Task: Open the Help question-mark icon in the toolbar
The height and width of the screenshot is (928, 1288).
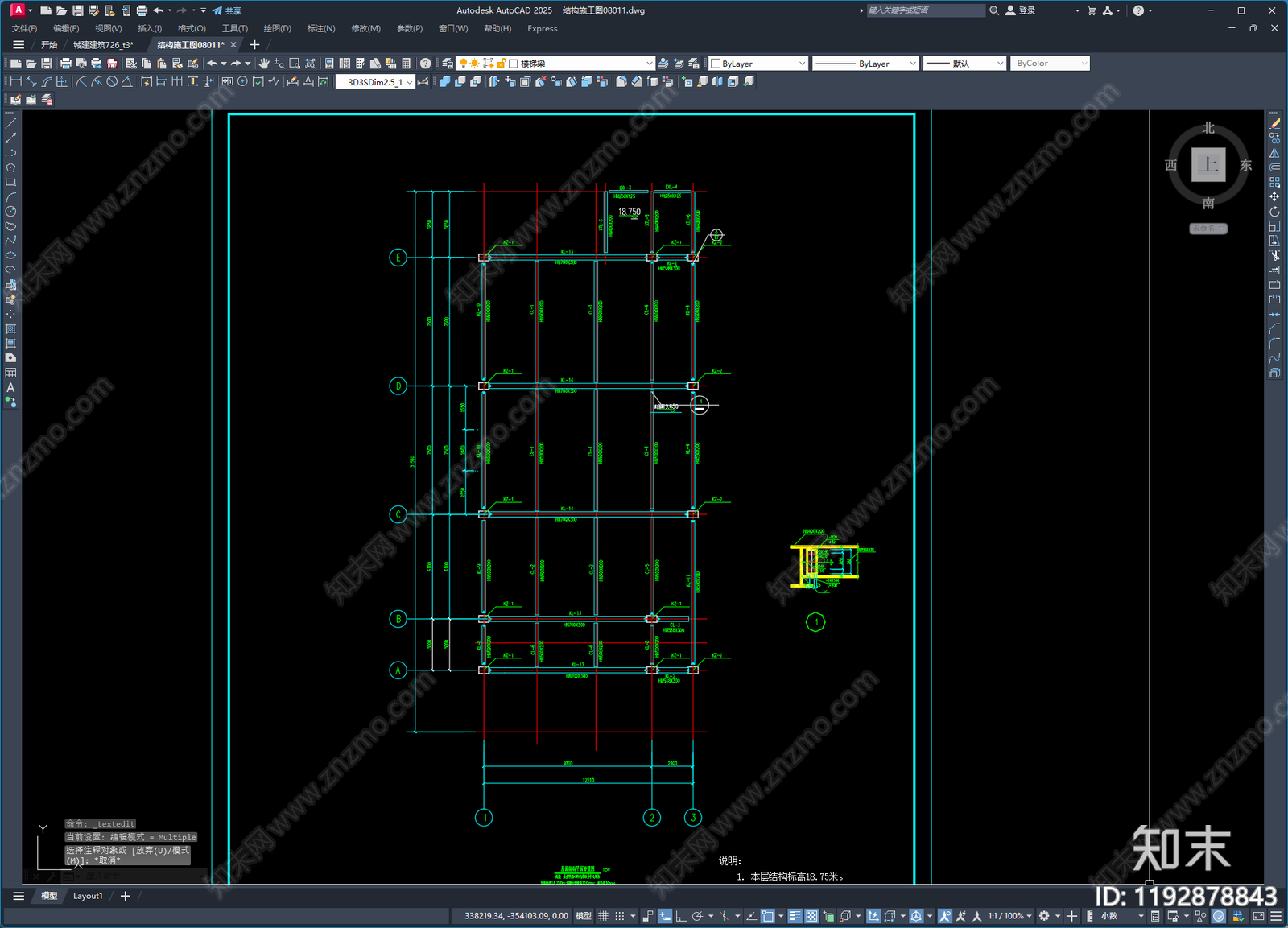Action: coord(425,63)
